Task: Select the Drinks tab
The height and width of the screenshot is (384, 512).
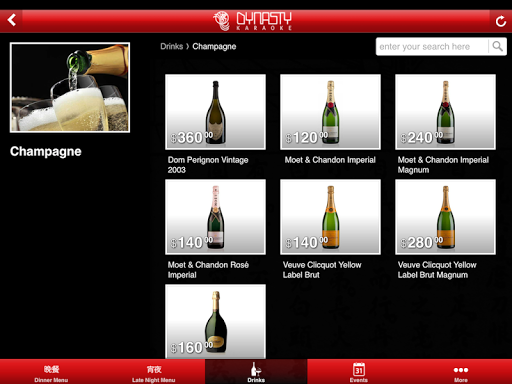Action: point(256,372)
